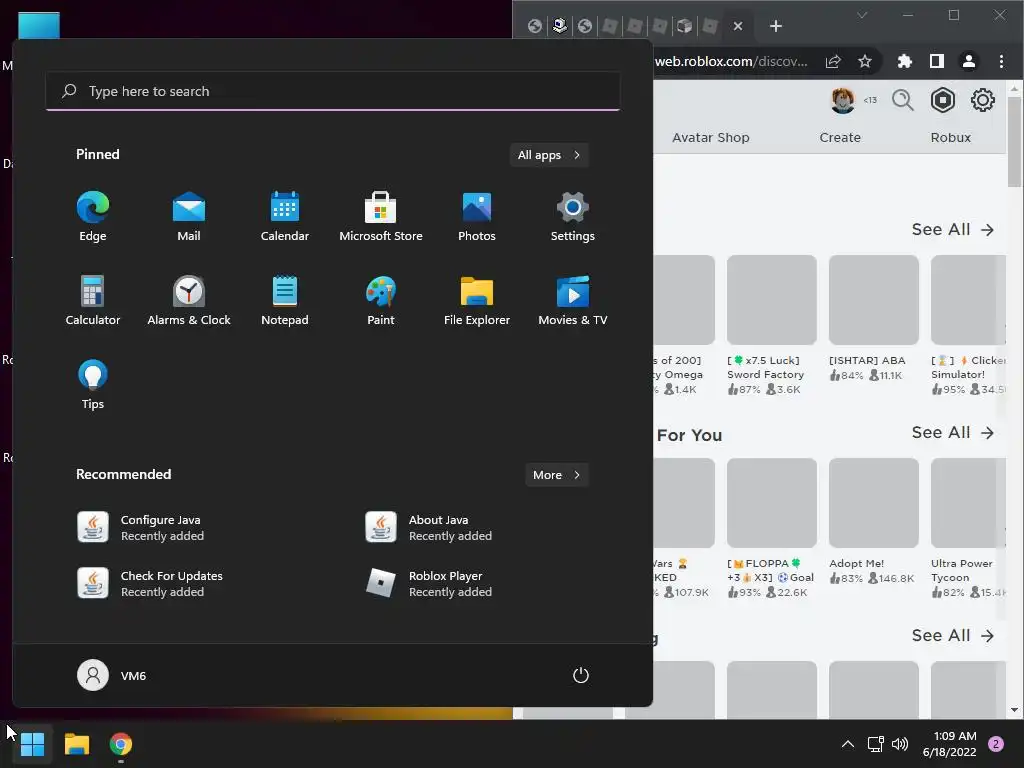
Task: Open the Roblox search icon
Action: 903,101
